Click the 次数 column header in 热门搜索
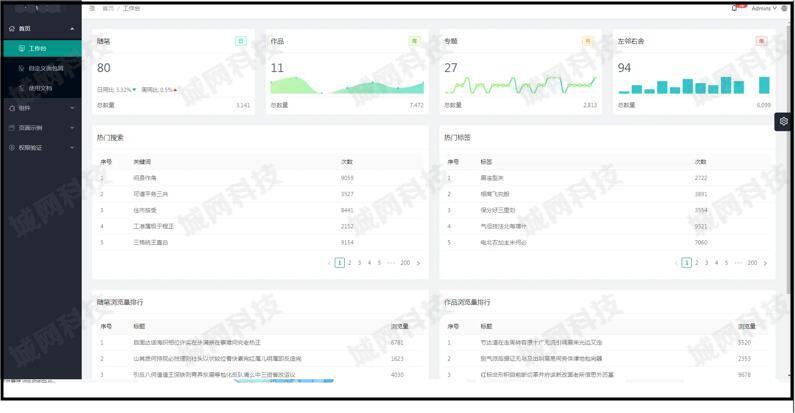The width and height of the screenshot is (795, 413). [347, 162]
